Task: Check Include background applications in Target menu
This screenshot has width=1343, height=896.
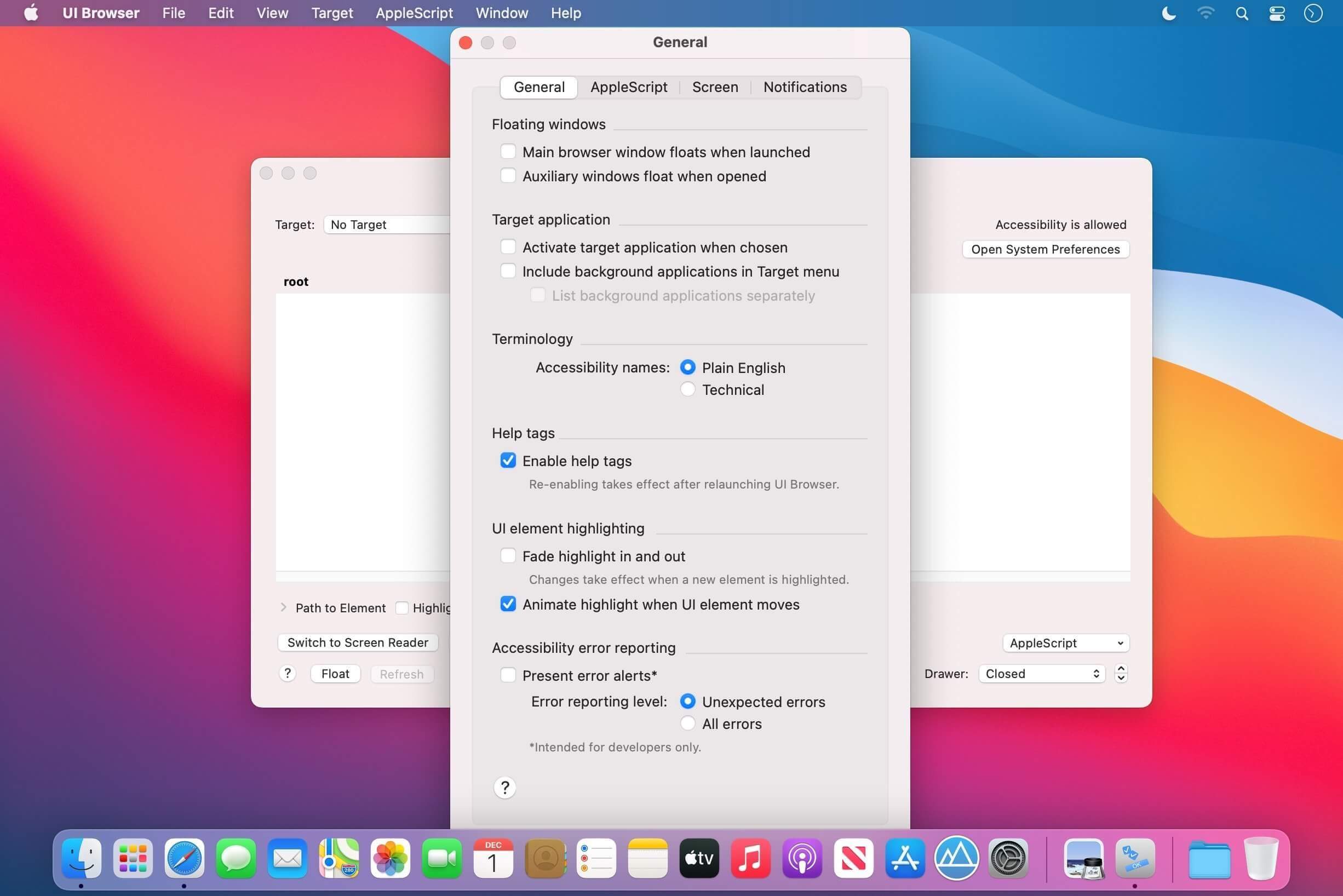Action: 508,271
